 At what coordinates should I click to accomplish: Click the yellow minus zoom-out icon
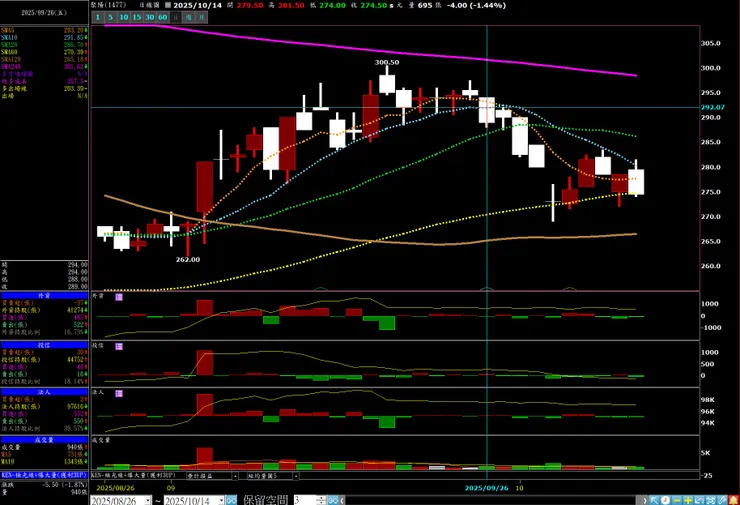677,500
